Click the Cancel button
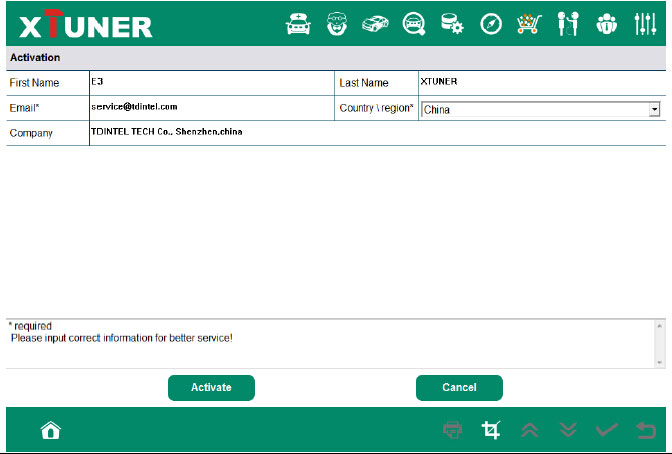This screenshot has height=454, width=672. tap(459, 388)
